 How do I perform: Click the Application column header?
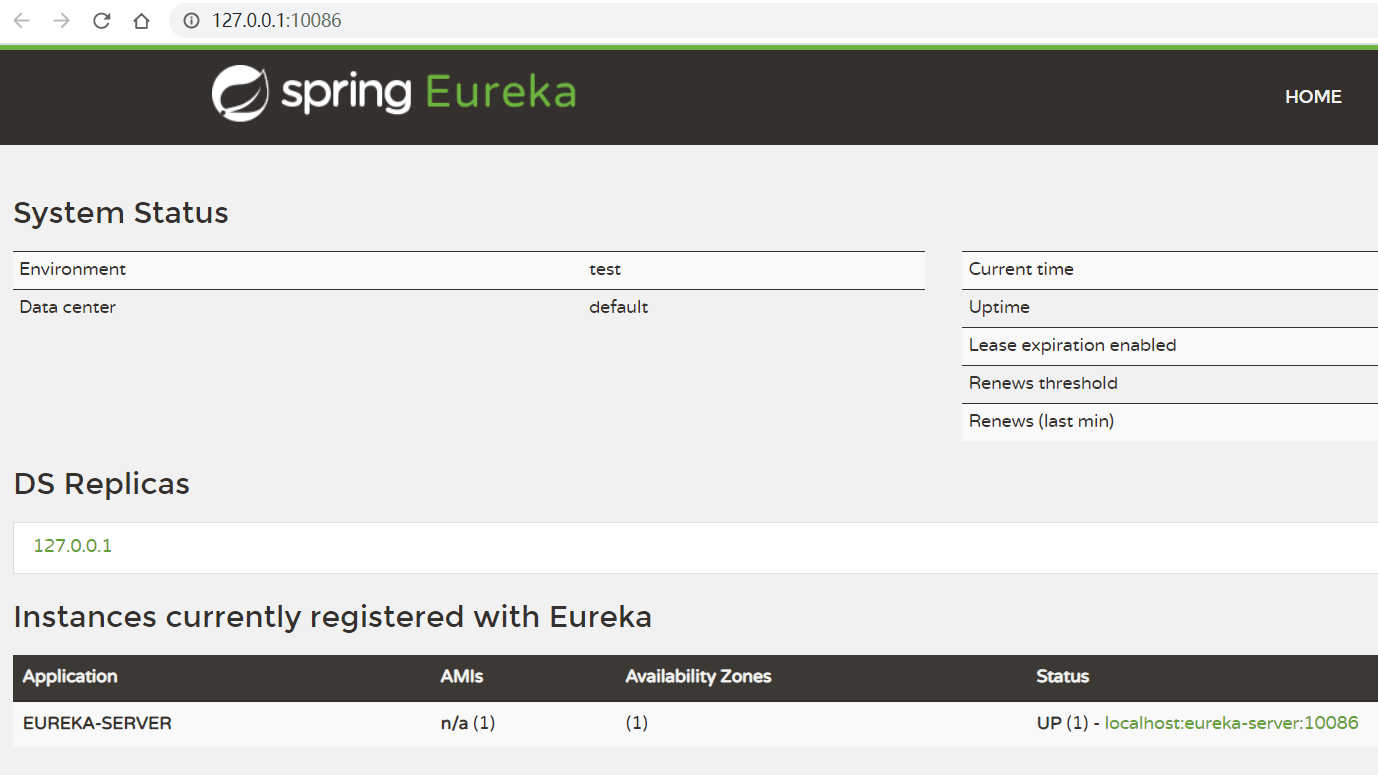tap(70, 677)
